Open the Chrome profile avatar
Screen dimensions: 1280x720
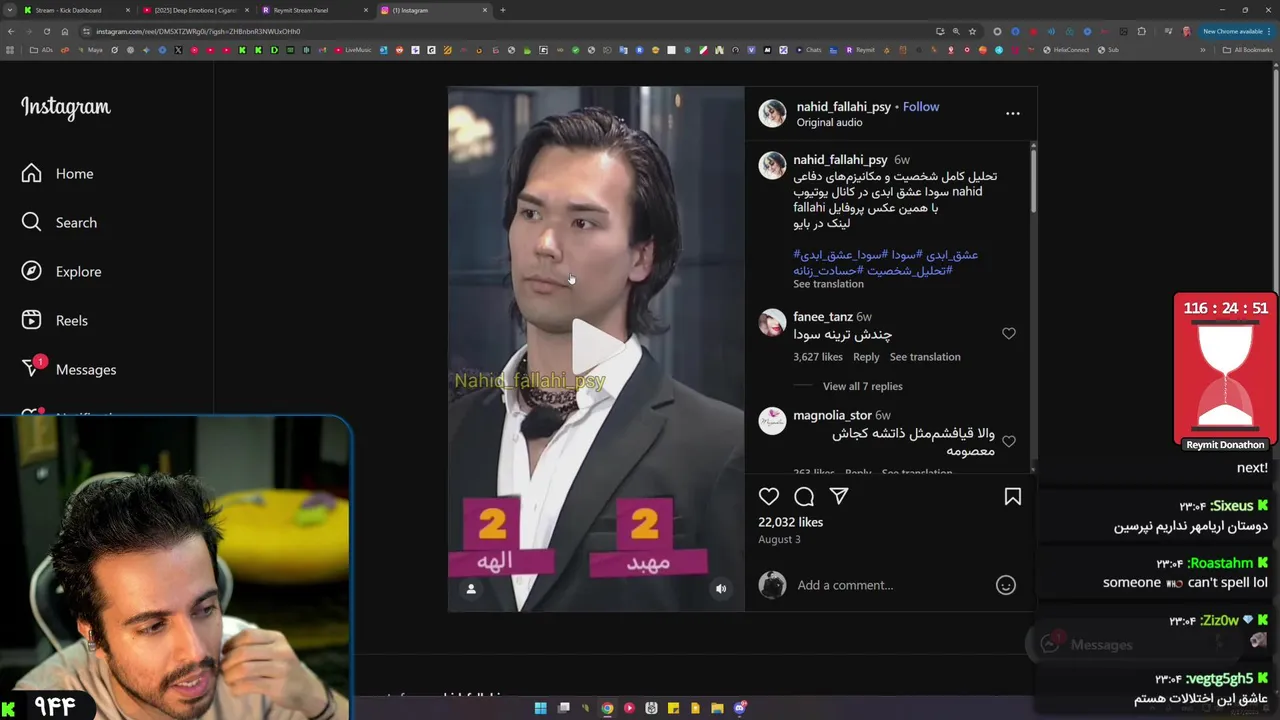point(1186,31)
